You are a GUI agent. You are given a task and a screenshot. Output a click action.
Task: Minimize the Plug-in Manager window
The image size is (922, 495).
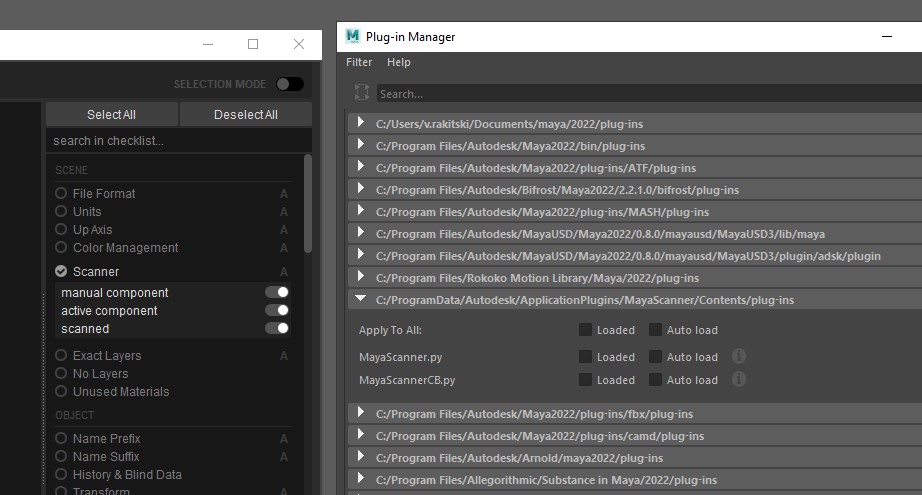click(x=887, y=36)
